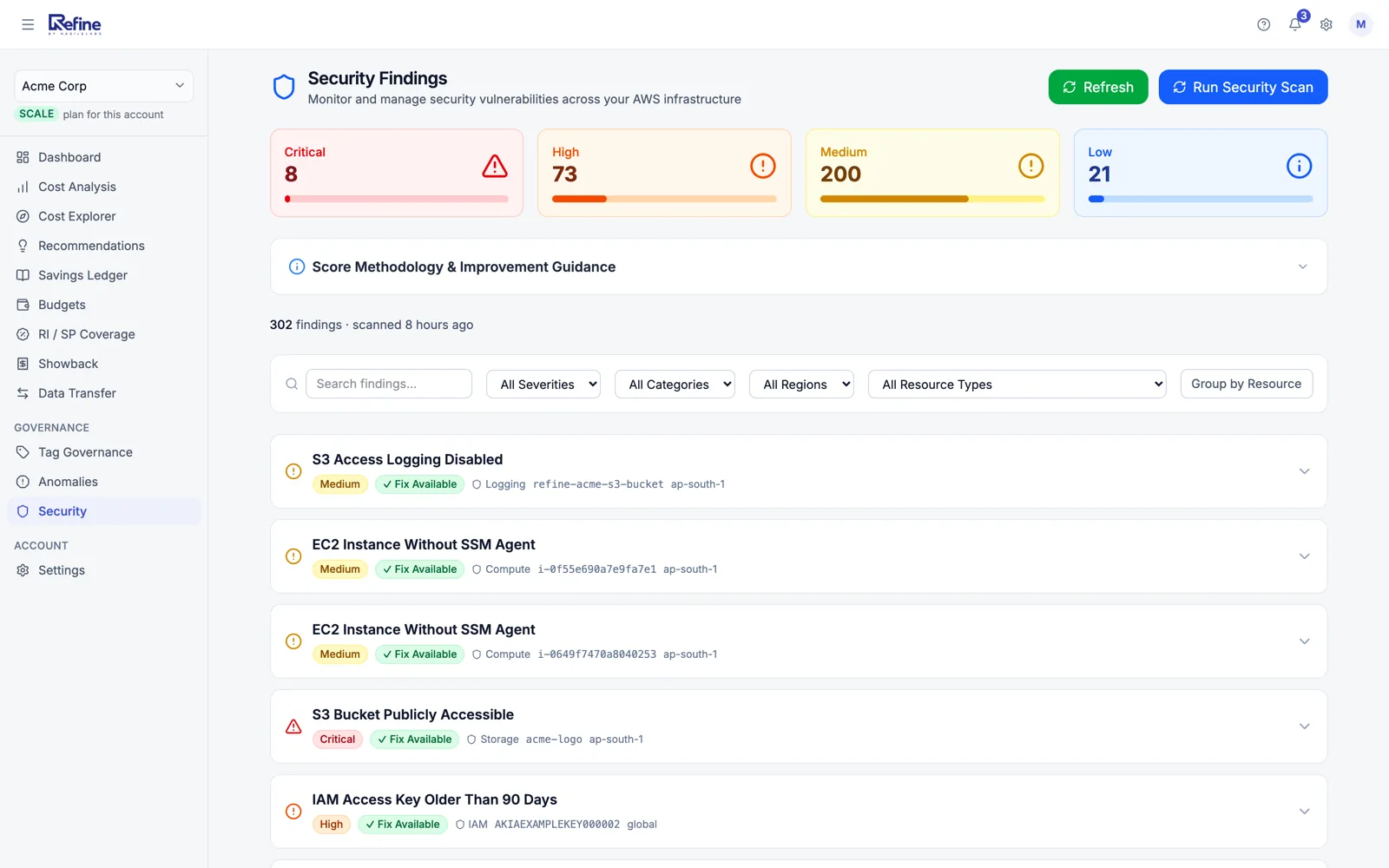Run Security Scan
Image resolution: width=1389 pixels, height=868 pixels.
1243,87
